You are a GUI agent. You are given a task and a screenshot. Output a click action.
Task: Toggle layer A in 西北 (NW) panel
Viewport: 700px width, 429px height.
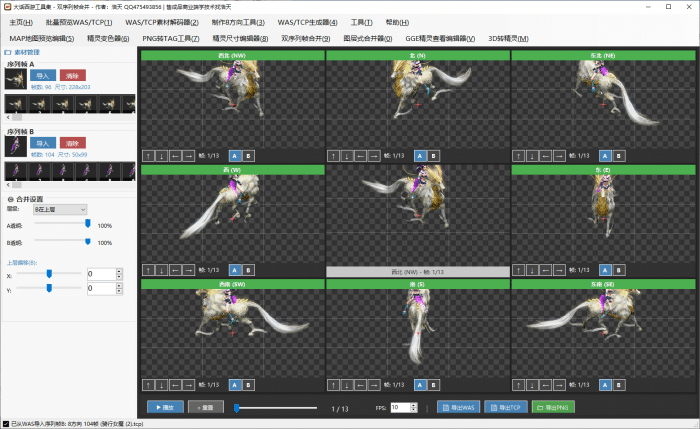coord(235,156)
